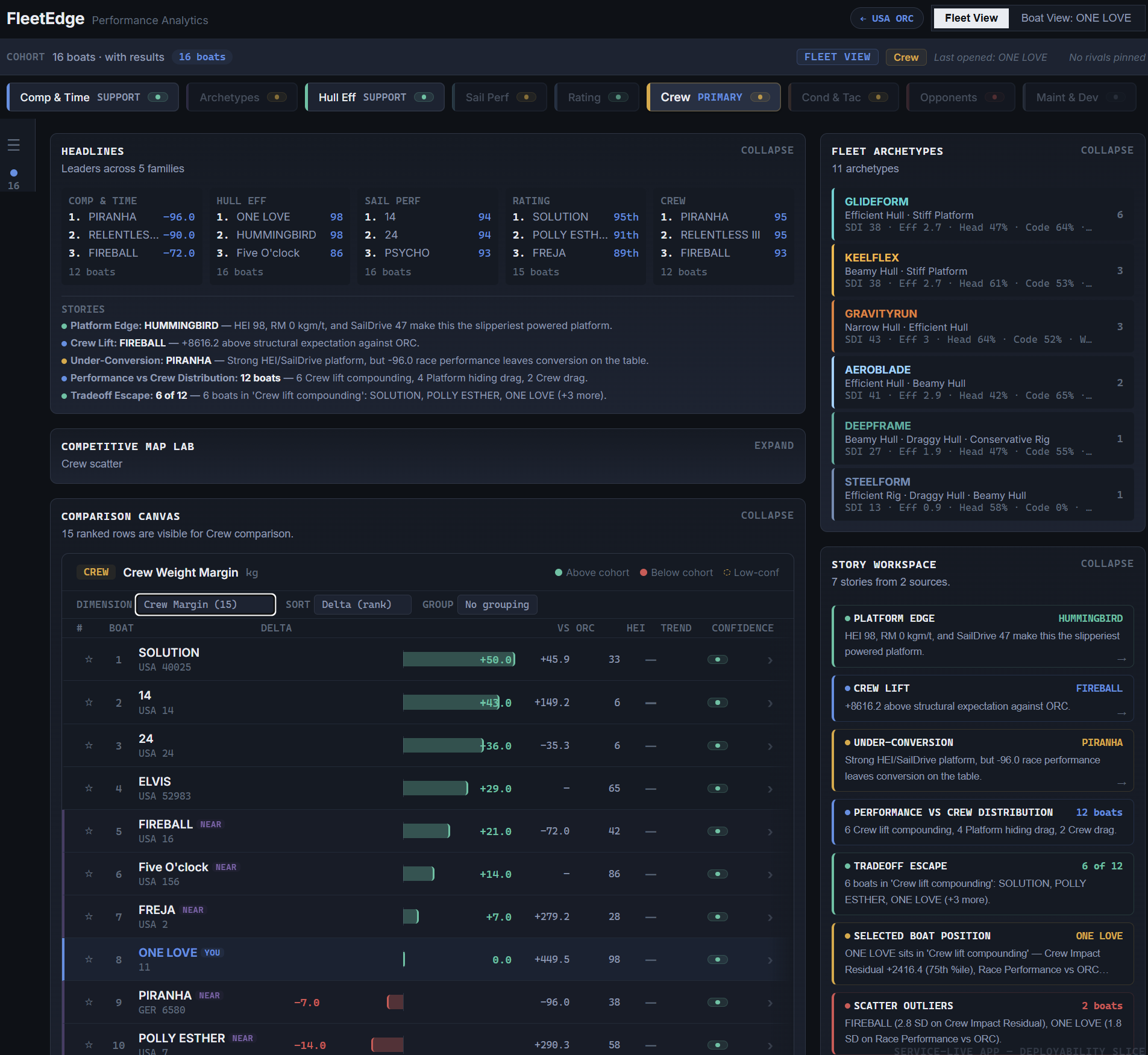1148x1055 pixels.
Task: Click ELVIS's +29.0 delta bar
Action: pos(436,788)
